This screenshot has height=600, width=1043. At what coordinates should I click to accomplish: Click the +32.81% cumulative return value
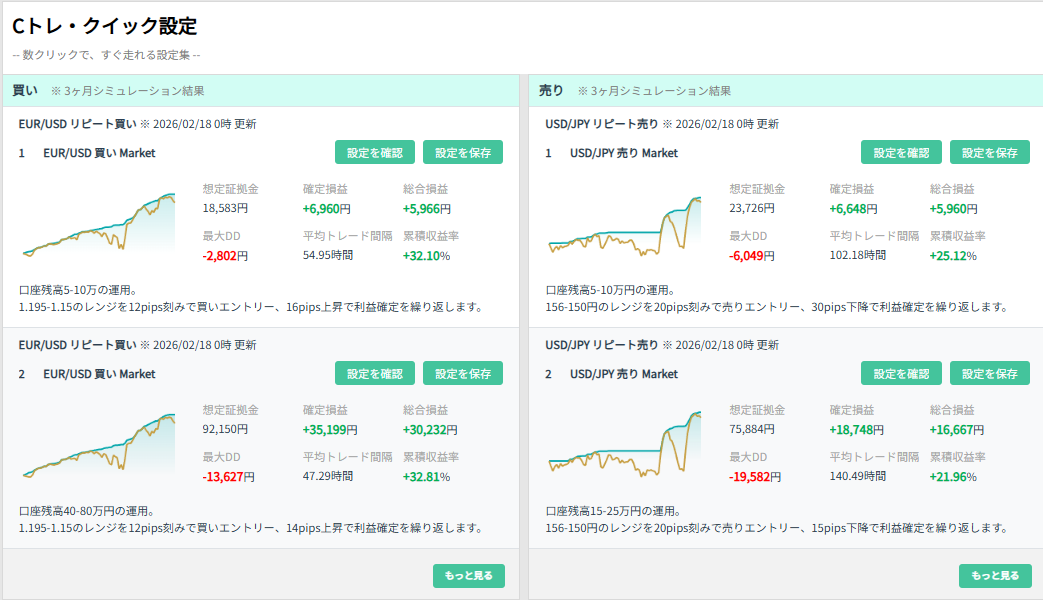click(x=426, y=477)
